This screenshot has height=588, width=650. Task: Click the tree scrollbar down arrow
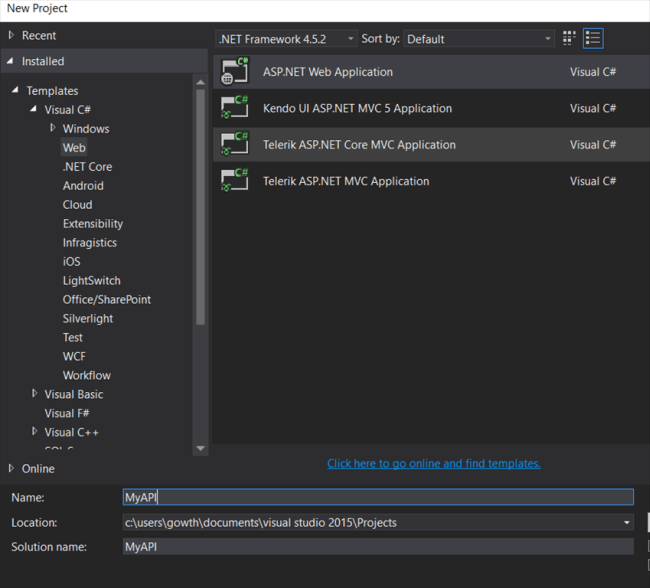point(201,448)
